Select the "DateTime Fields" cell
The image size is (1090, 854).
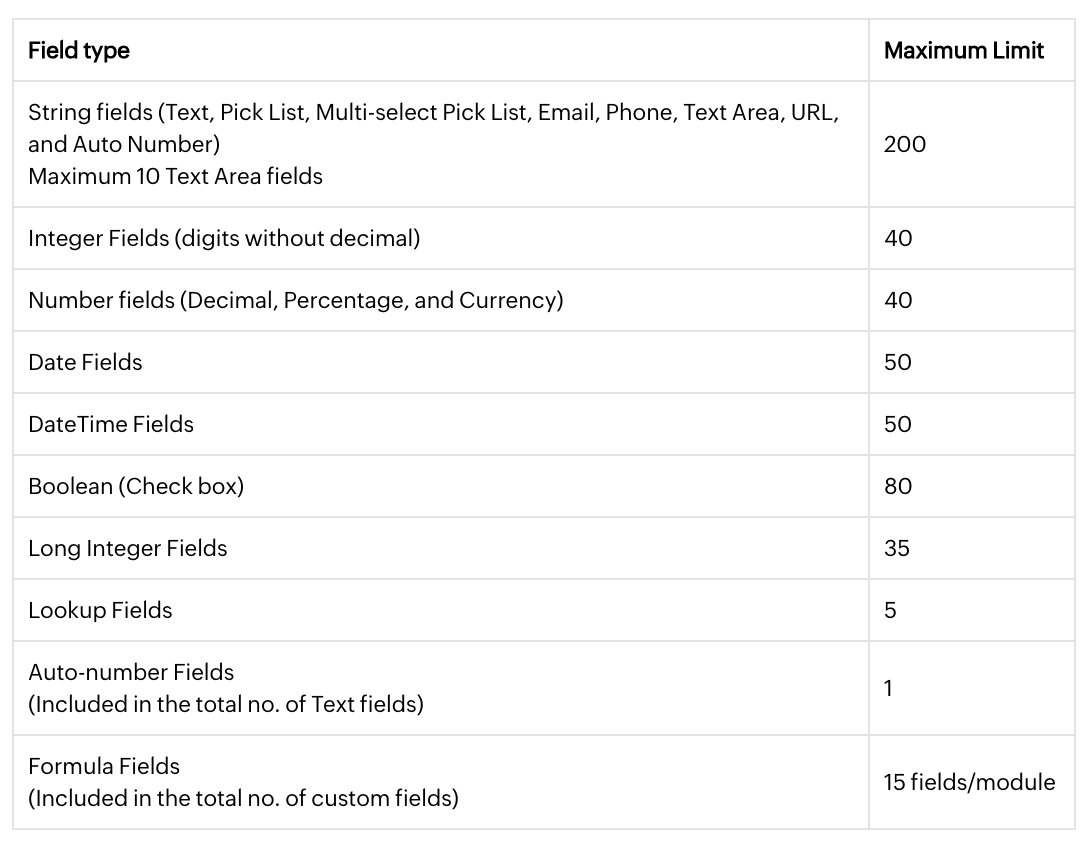click(111, 424)
